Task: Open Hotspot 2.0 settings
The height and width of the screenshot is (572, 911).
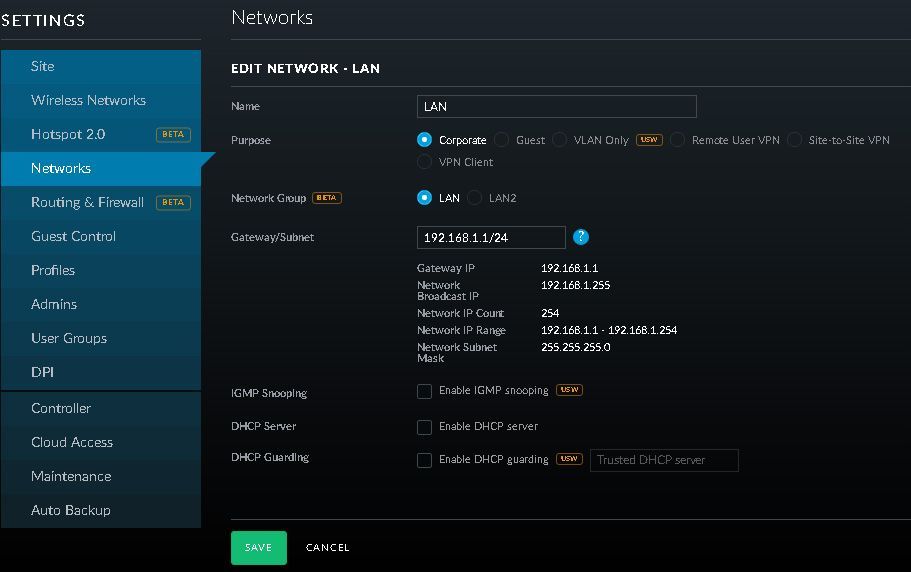Action: click(68, 134)
